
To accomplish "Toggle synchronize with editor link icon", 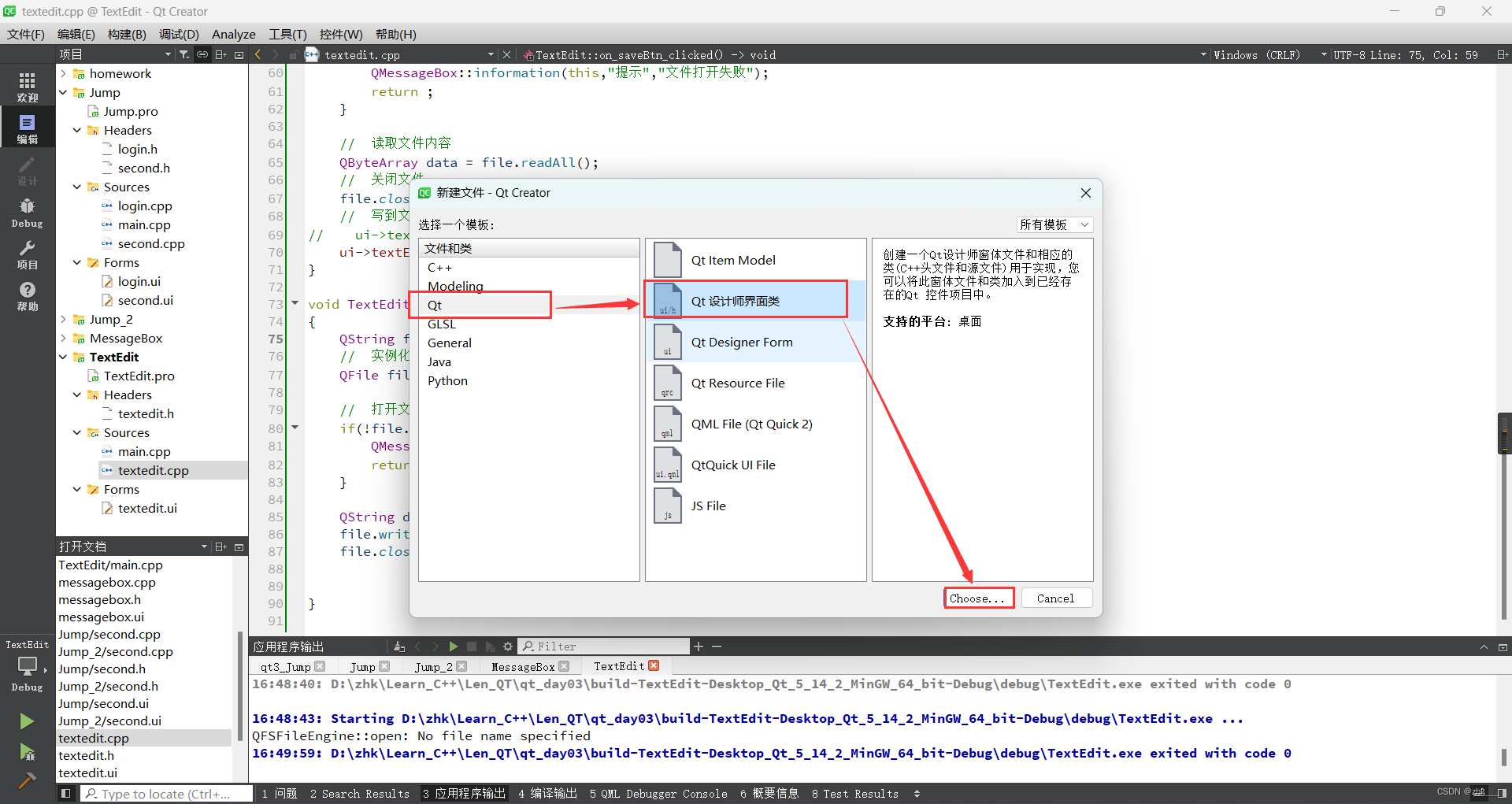I will point(202,54).
